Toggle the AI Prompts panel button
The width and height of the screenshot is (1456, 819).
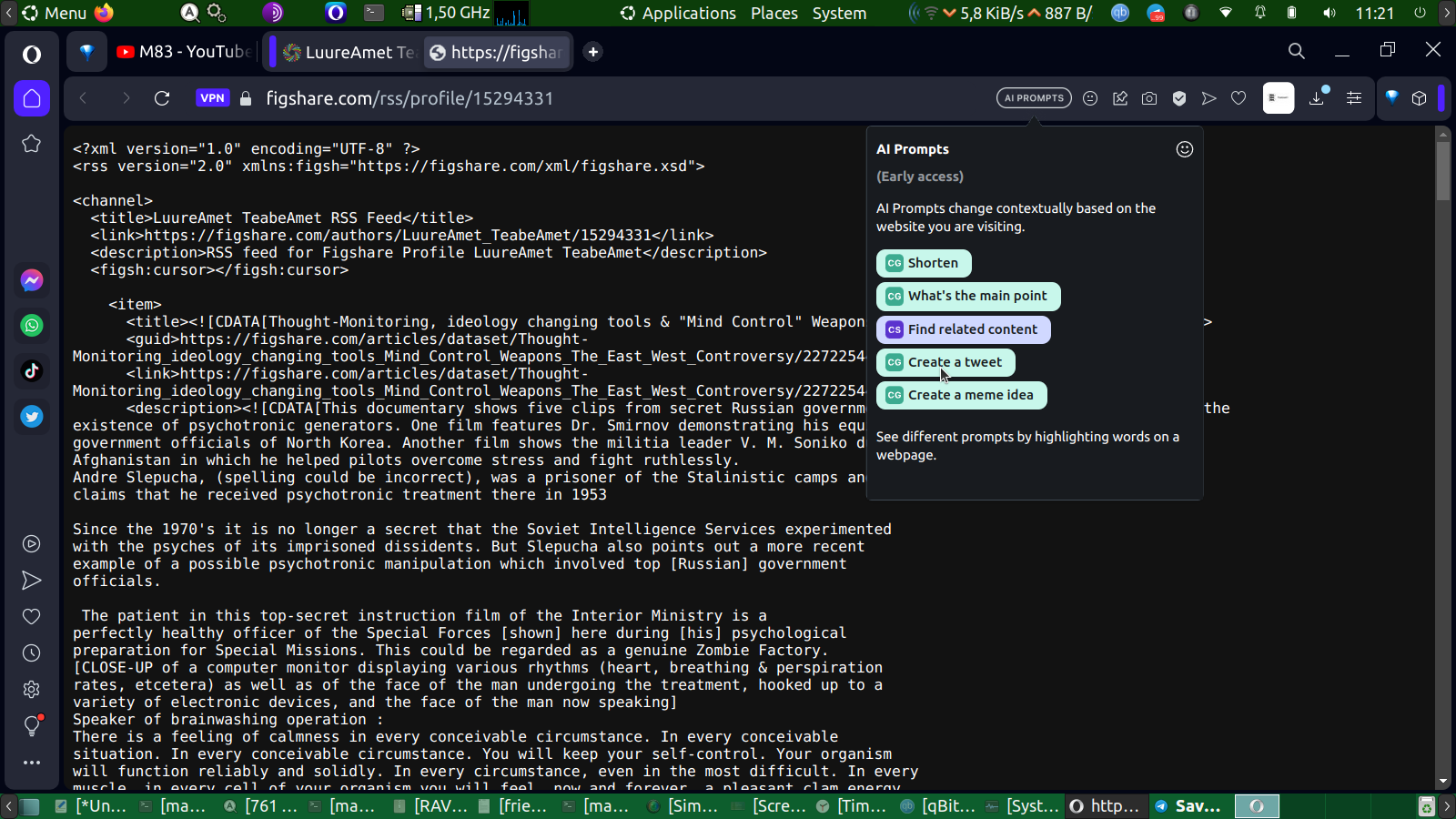click(x=1034, y=98)
